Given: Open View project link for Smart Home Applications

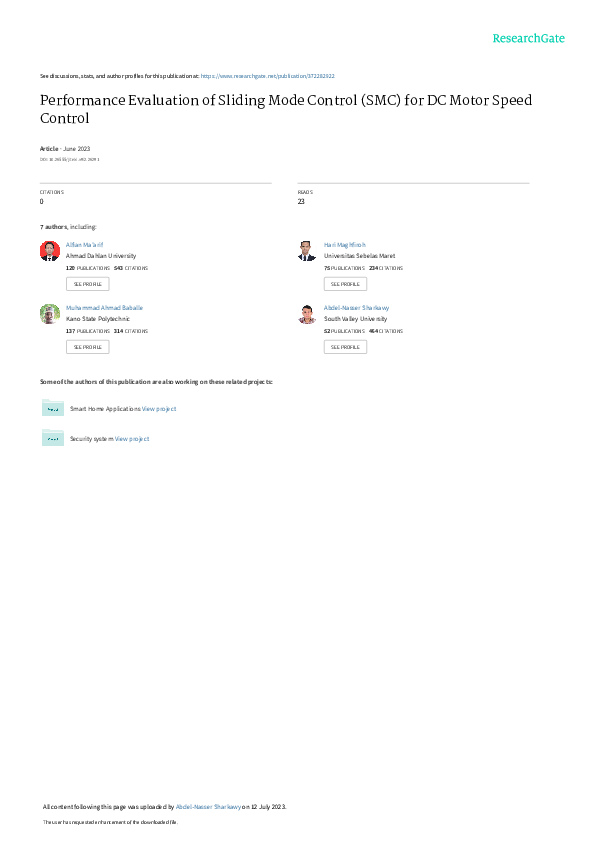Looking at the screenshot, I should (159, 409).
